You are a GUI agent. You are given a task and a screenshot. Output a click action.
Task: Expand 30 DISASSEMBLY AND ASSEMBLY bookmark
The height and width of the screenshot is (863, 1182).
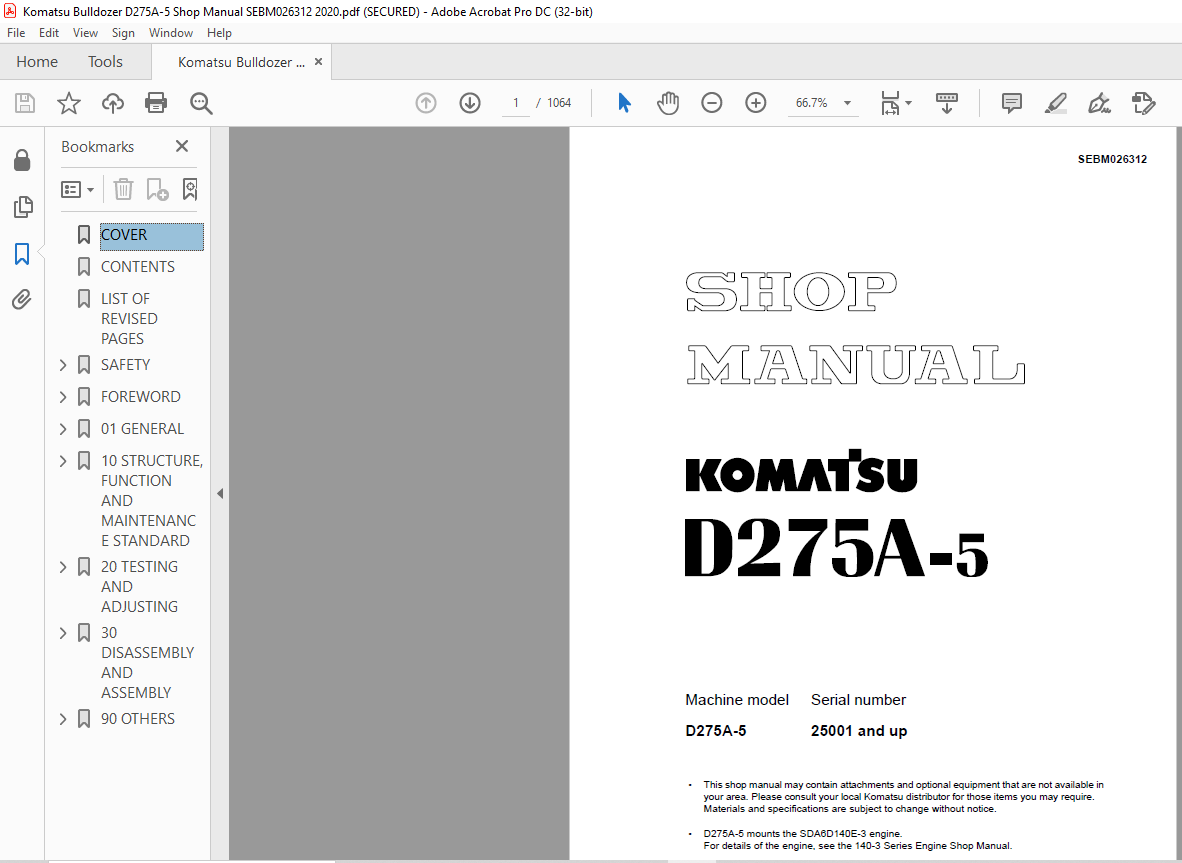pos(63,633)
